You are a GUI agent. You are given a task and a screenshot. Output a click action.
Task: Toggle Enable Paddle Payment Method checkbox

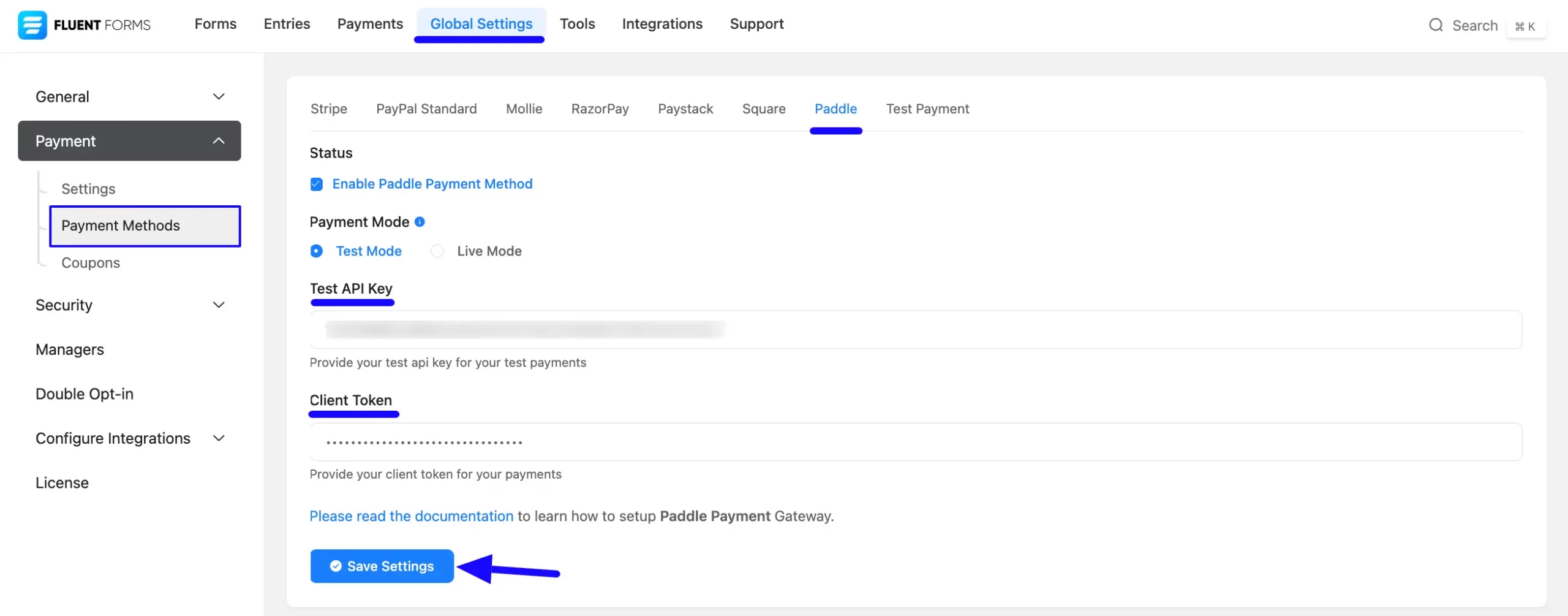coord(317,184)
